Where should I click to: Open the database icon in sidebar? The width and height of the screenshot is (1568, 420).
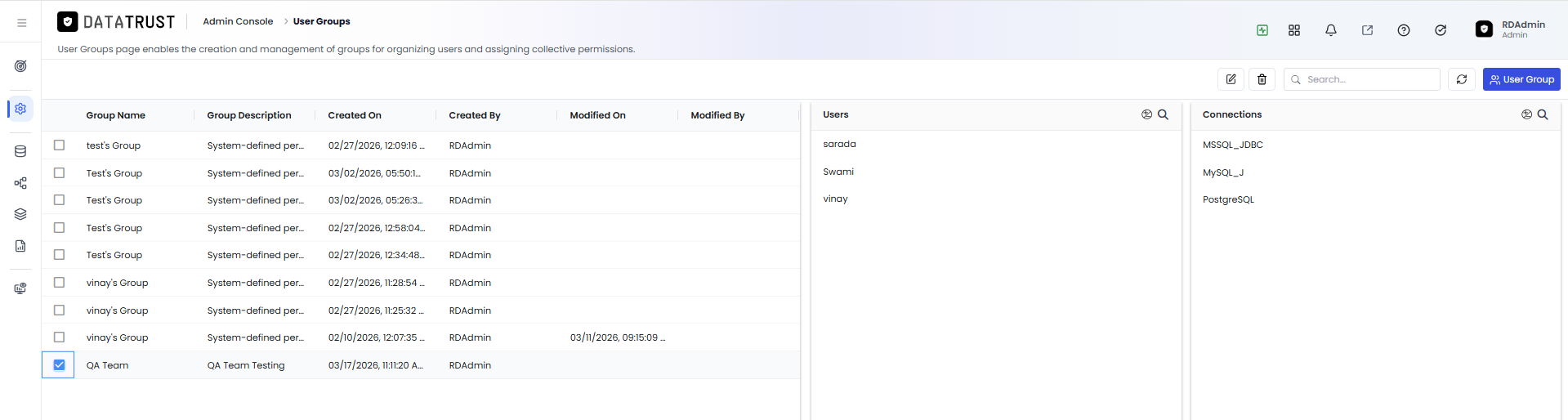20,151
